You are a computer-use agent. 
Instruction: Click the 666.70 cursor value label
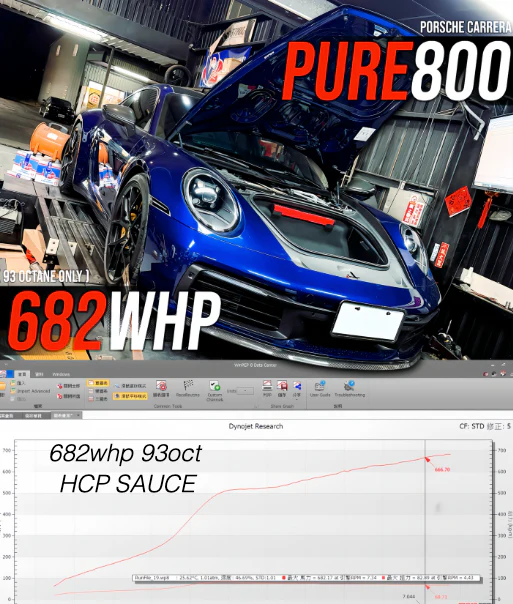442,470
